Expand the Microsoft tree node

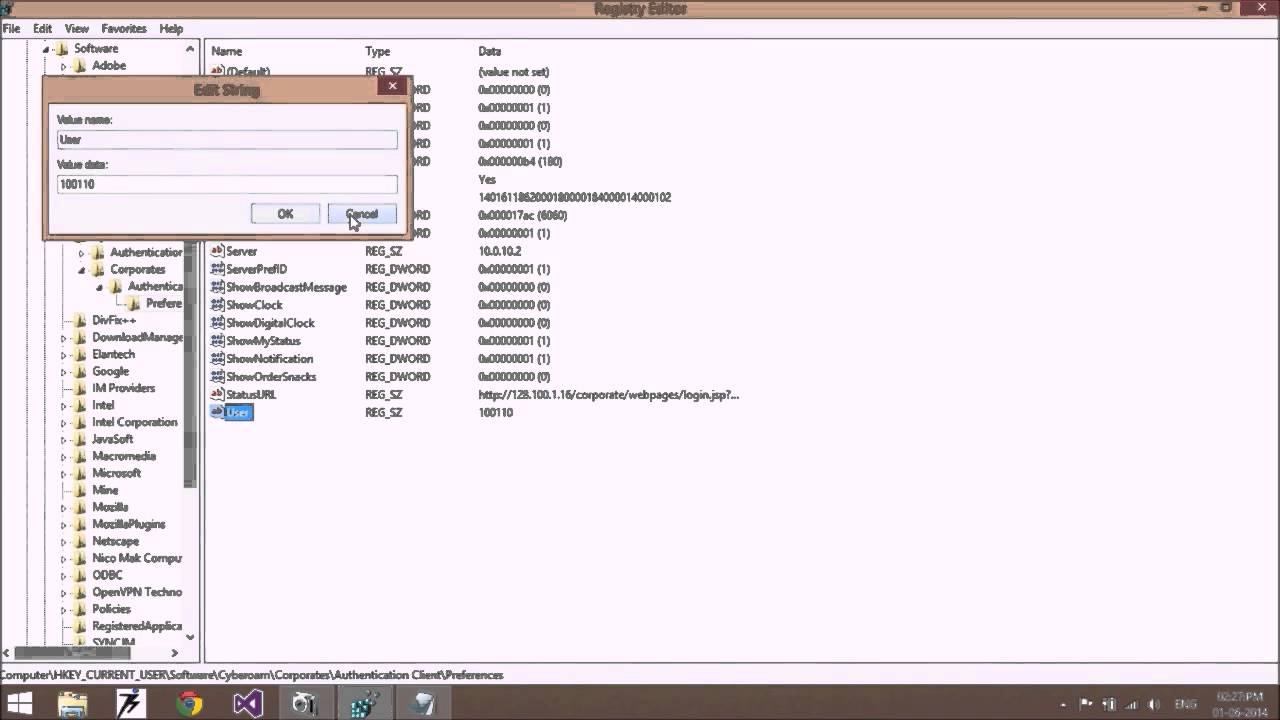click(63, 474)
